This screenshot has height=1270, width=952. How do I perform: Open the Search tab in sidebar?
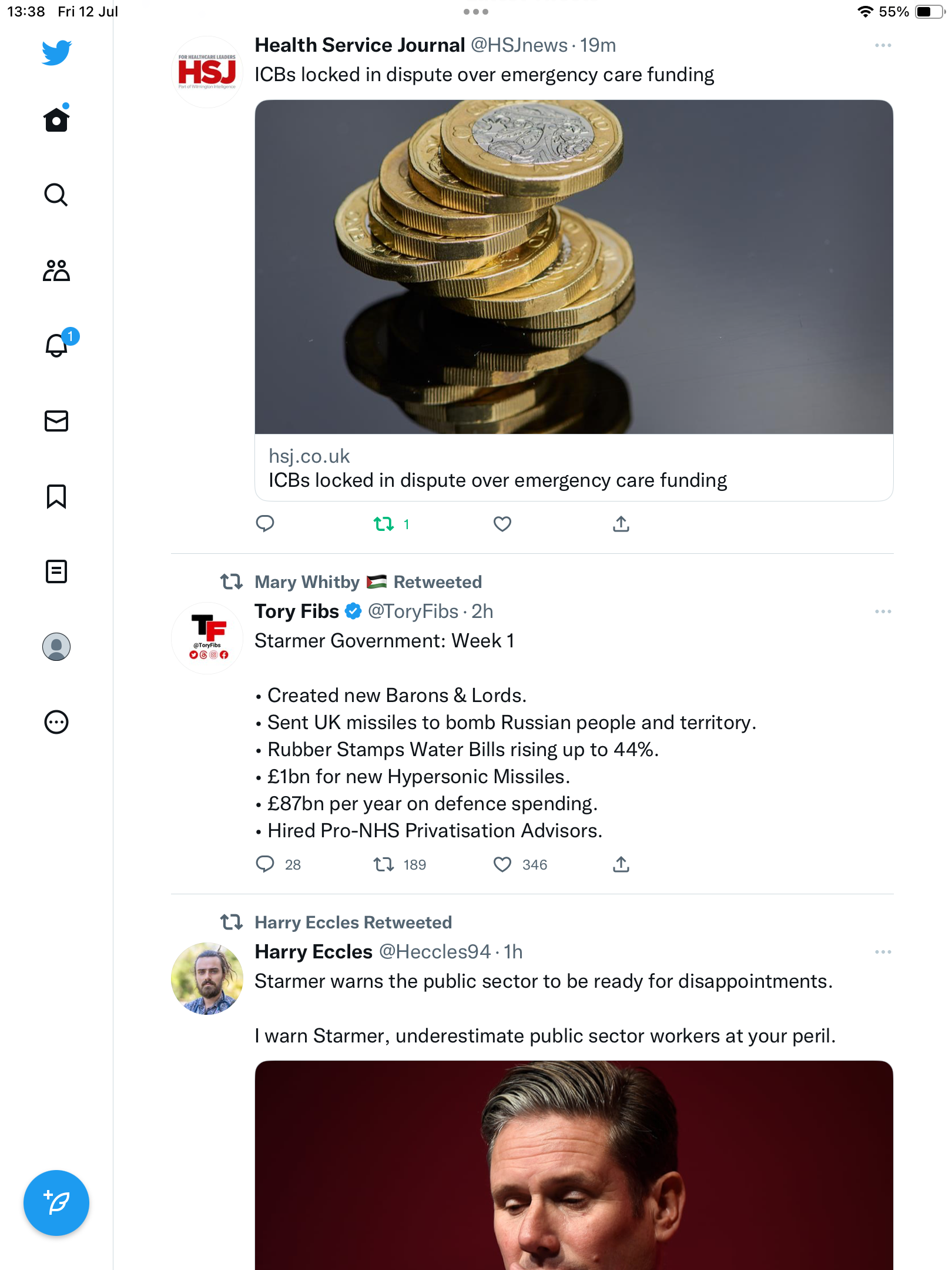click(x=56, y=195)
